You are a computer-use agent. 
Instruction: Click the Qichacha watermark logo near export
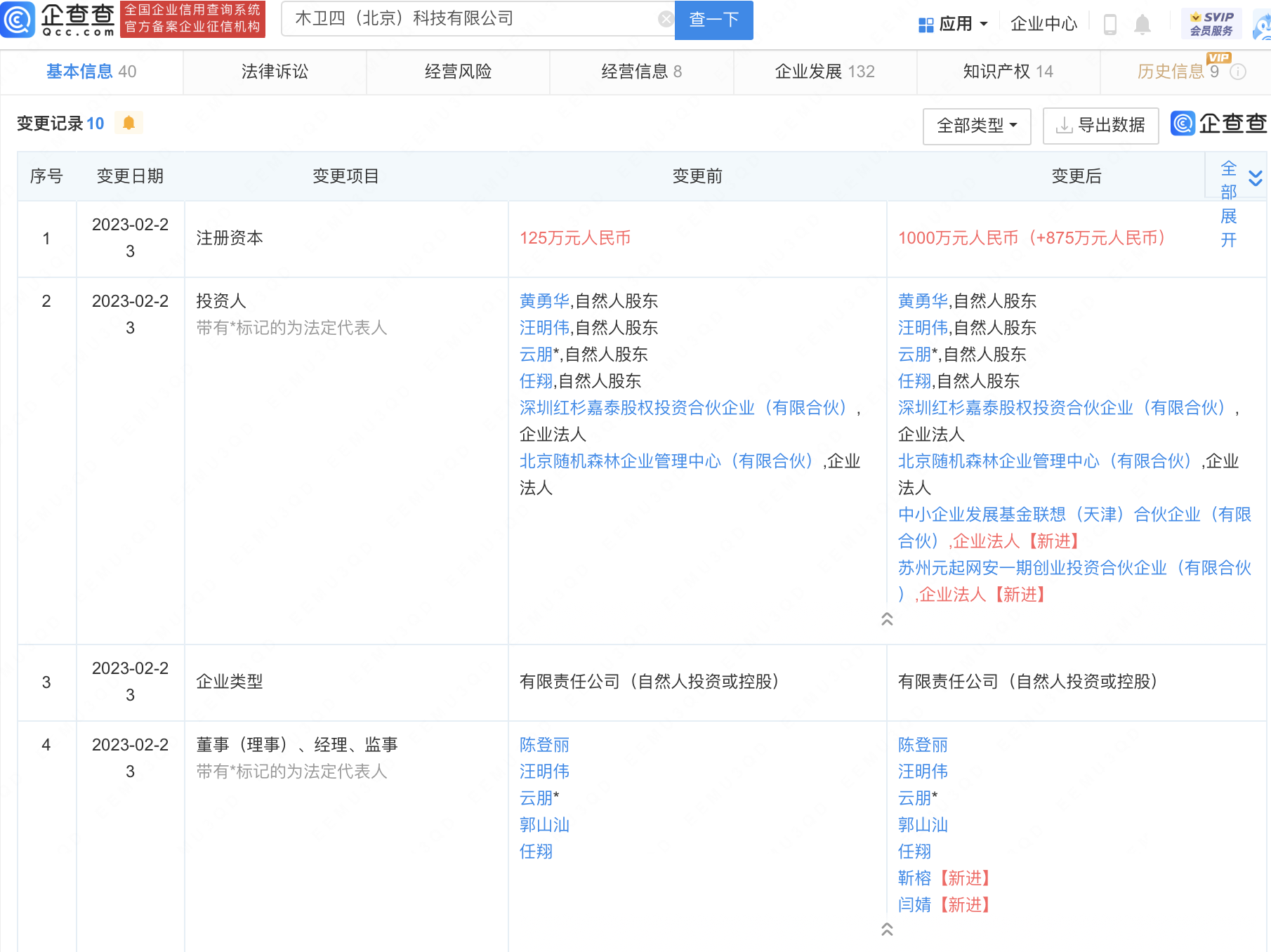tap(1219, 124)
